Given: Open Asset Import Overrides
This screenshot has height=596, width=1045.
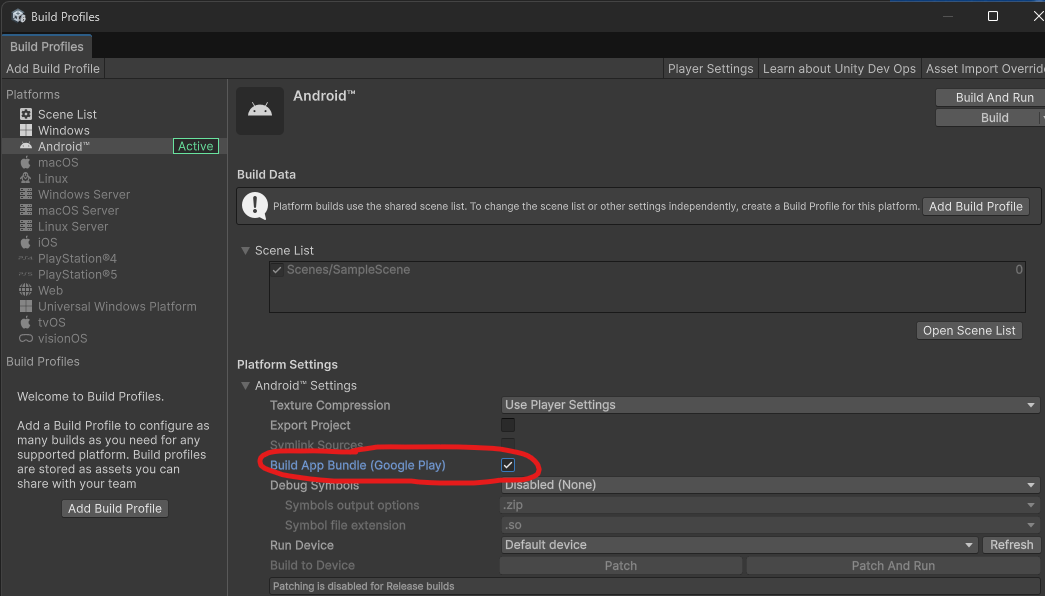Looking at the screenshot, I should pos(984,69).
